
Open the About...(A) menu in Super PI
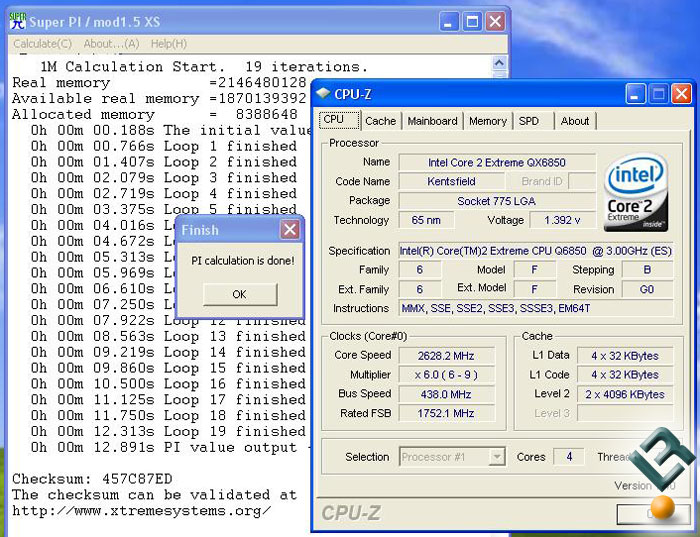tap(111, 44)
